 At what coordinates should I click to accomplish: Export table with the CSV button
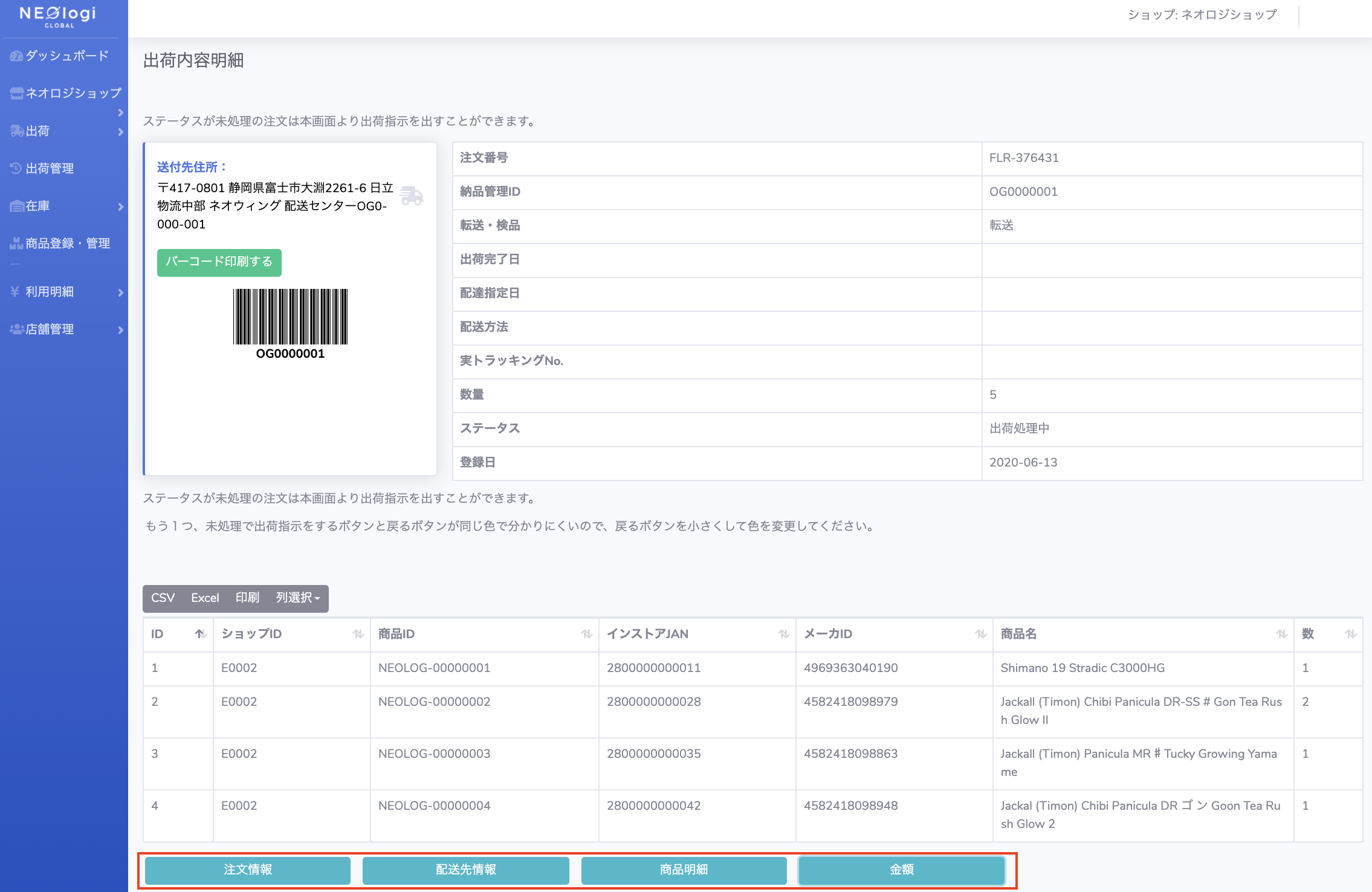163,598
